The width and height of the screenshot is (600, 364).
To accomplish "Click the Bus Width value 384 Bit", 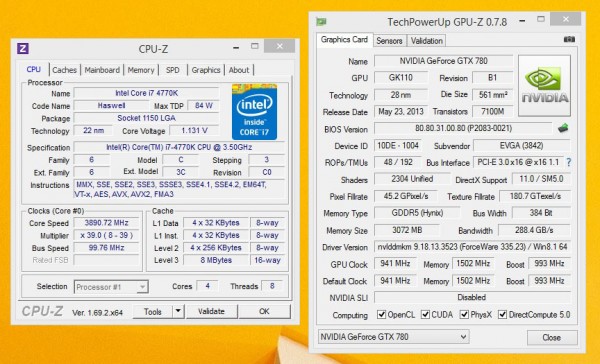I will pos(541,213).
